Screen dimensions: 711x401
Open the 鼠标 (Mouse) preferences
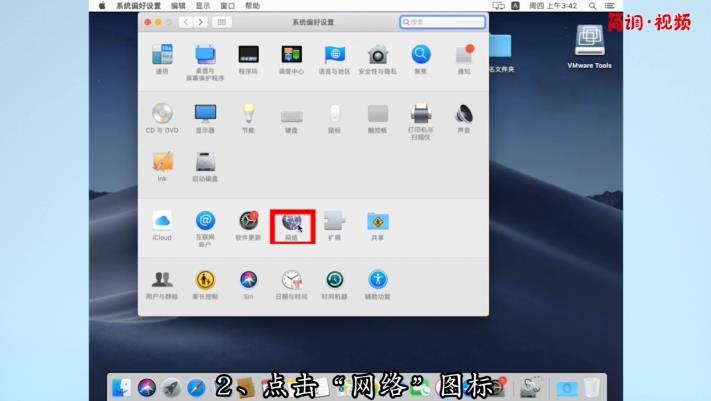coord(334,118)
